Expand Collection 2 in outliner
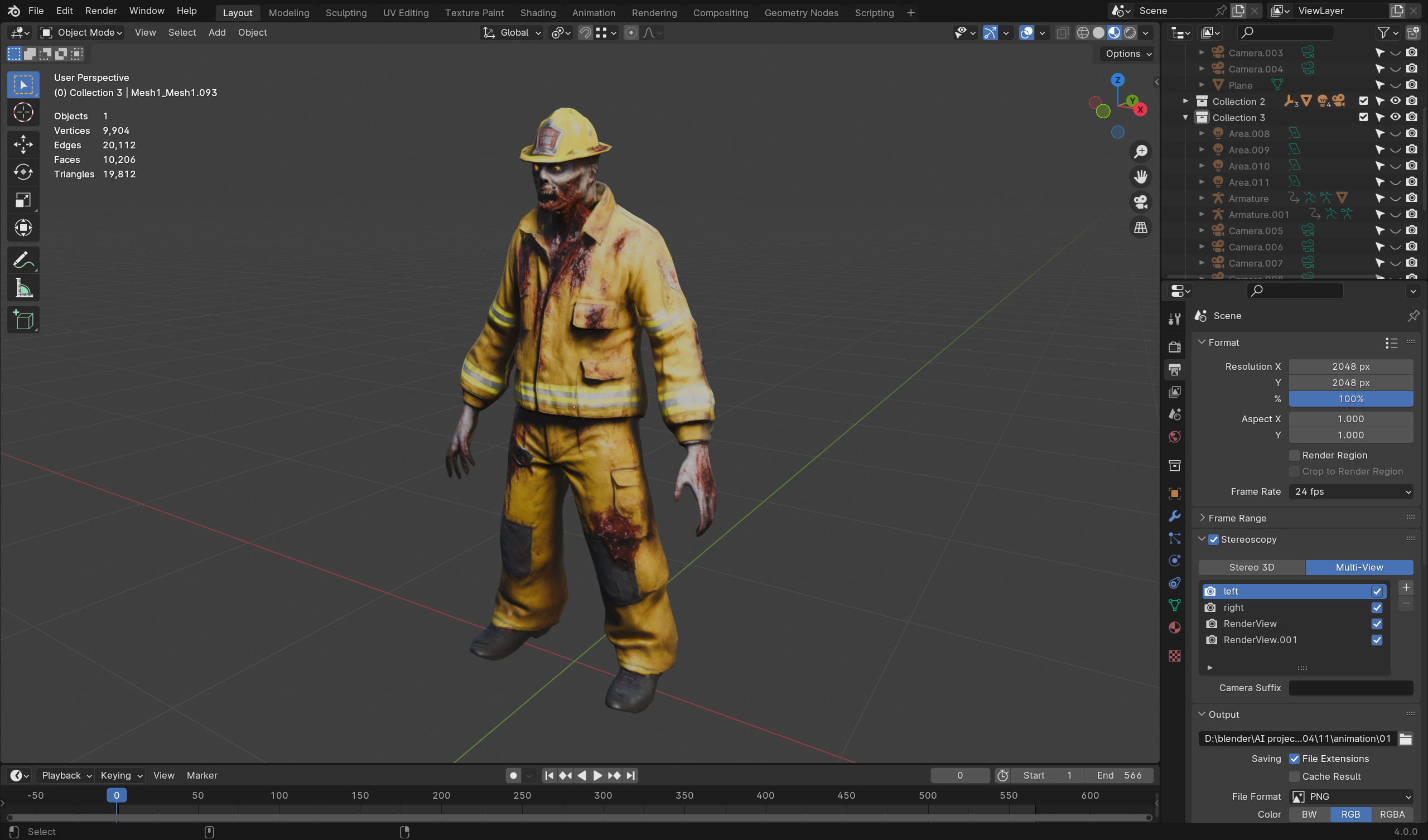This screenshot has height=840, width=1428. 1185,101
